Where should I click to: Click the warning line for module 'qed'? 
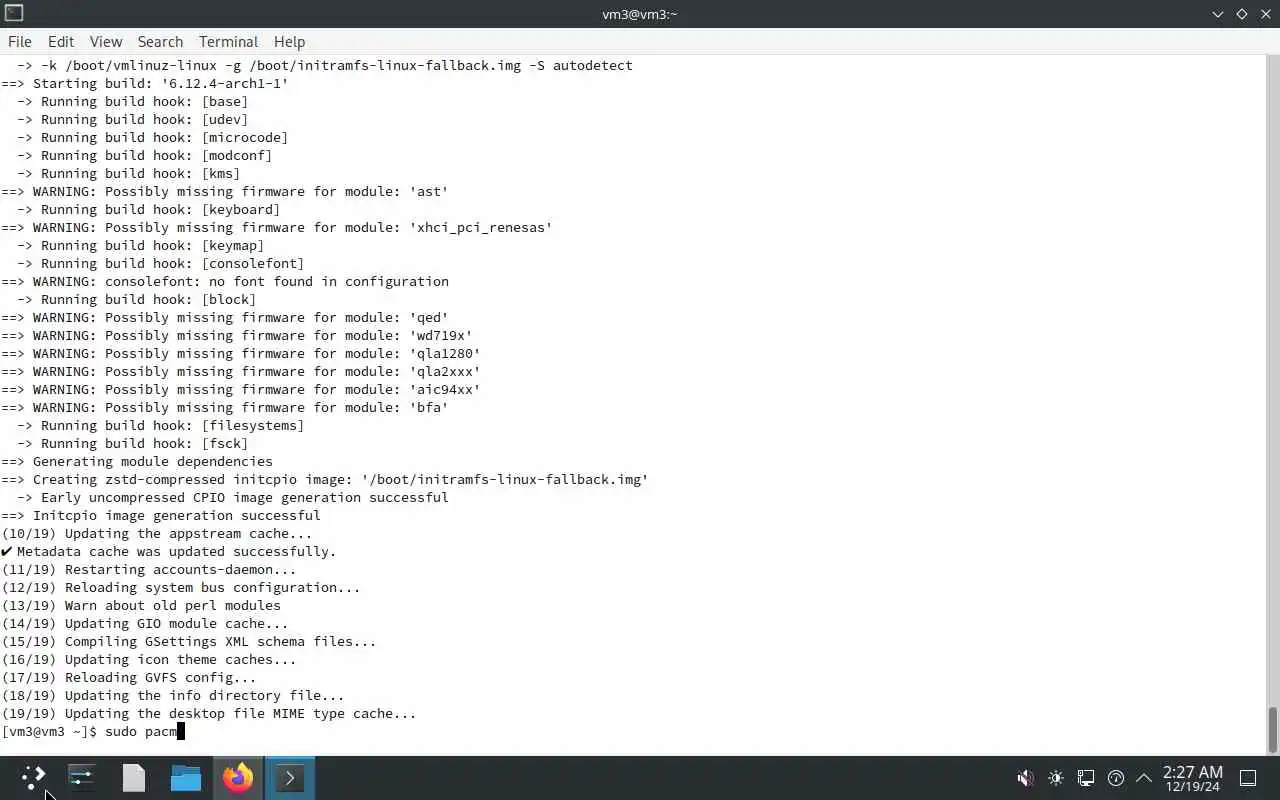[x=225, y=317]
